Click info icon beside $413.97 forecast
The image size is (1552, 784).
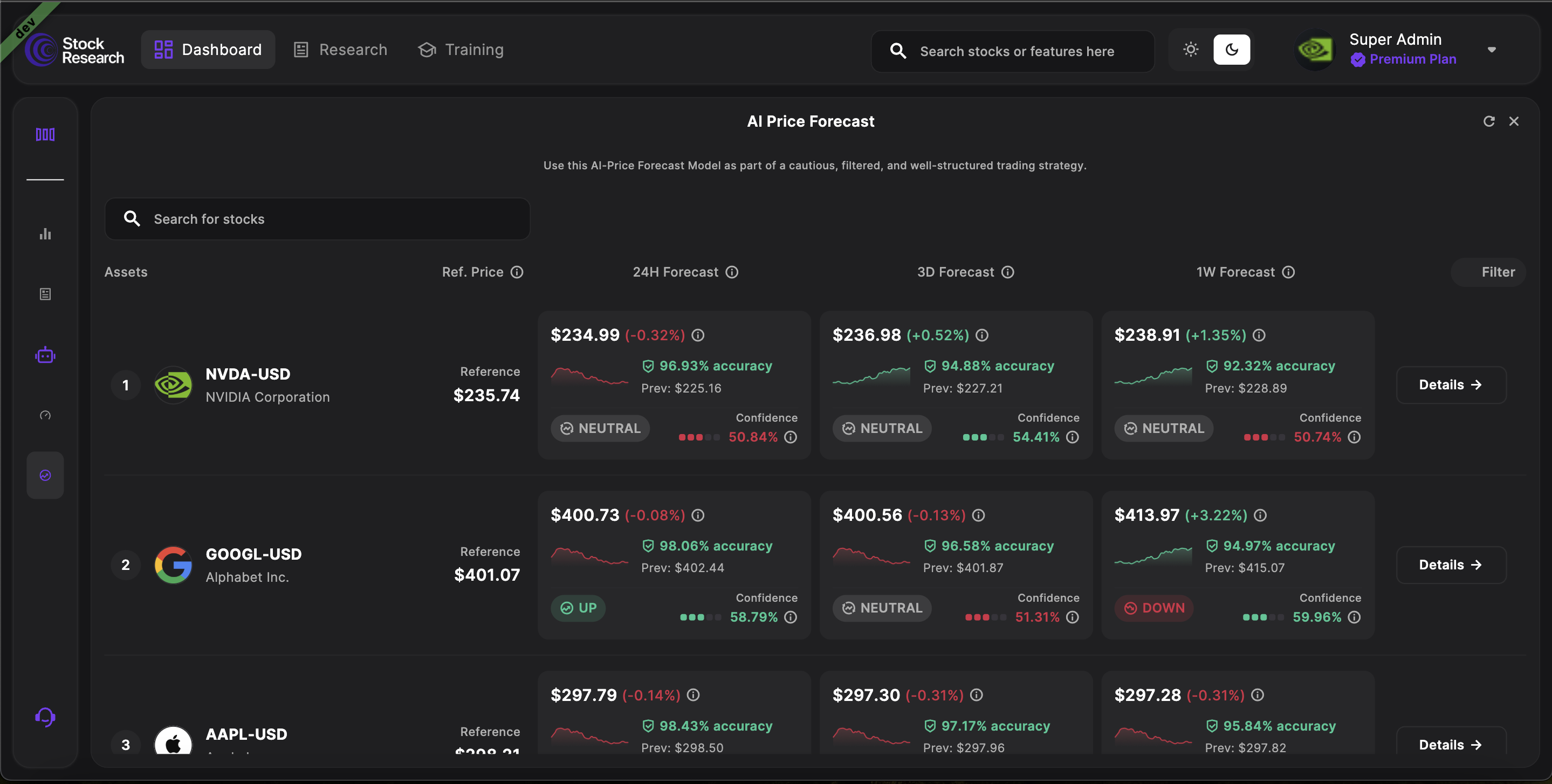coord(1260,515)
